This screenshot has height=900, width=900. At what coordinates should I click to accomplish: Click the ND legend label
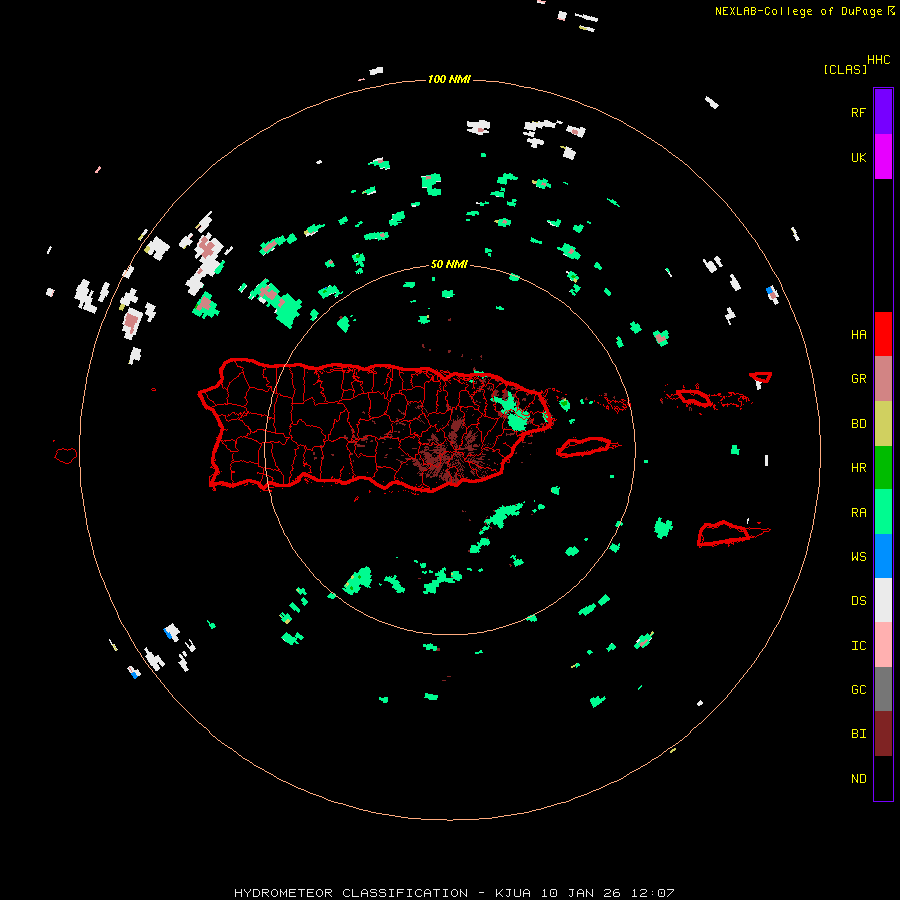pos(858,779)
